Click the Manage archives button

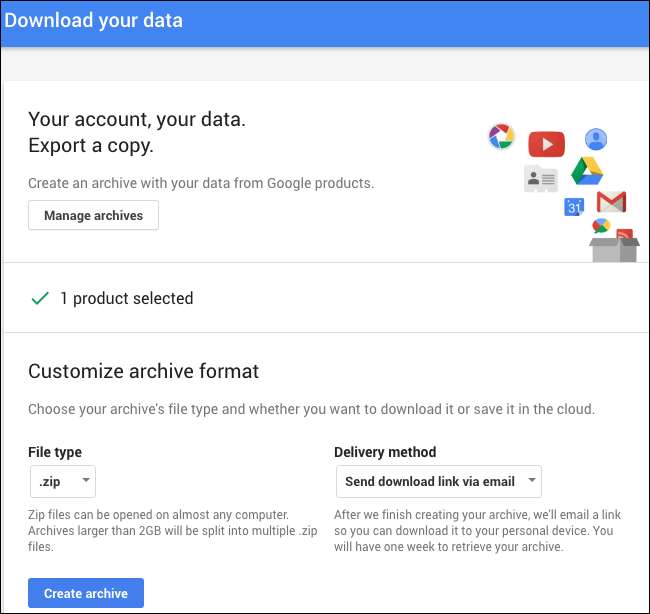93,215
